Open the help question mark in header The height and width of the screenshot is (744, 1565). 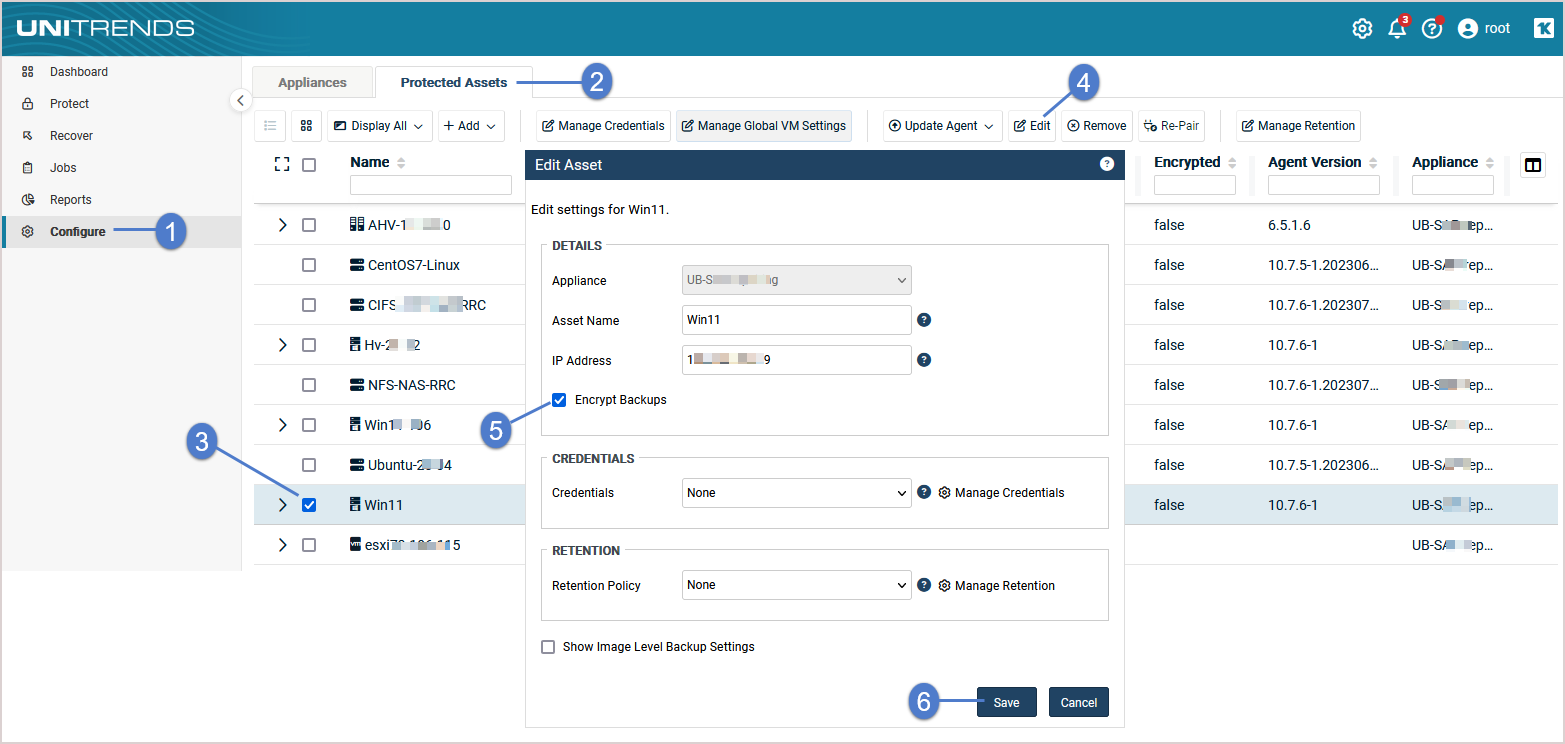[x=1432, y=29]
